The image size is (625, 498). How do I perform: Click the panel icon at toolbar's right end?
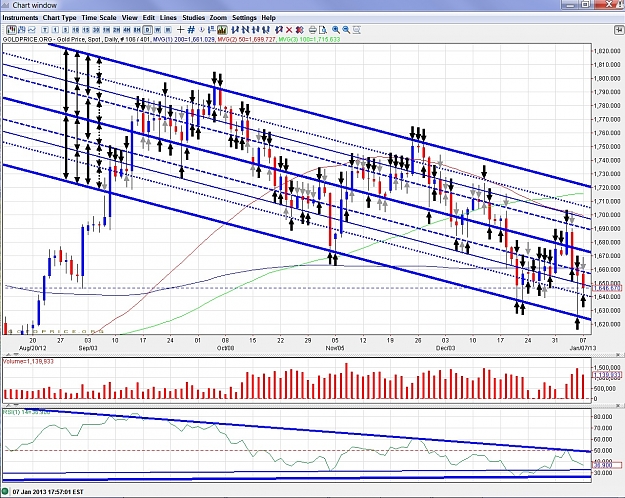pos(619,30)
